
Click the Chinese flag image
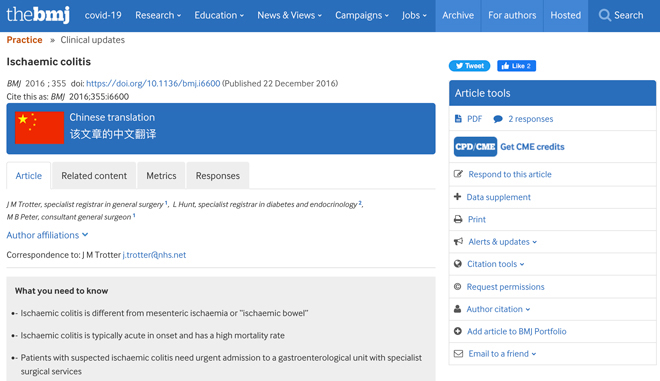[39, 128]
